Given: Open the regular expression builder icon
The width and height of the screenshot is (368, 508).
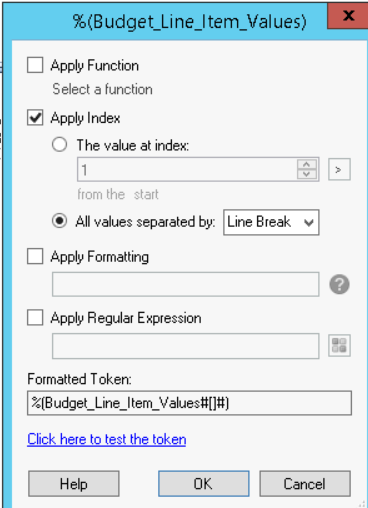Looking at the screenshot, I should pyautogui.click(x=339, y=345).
